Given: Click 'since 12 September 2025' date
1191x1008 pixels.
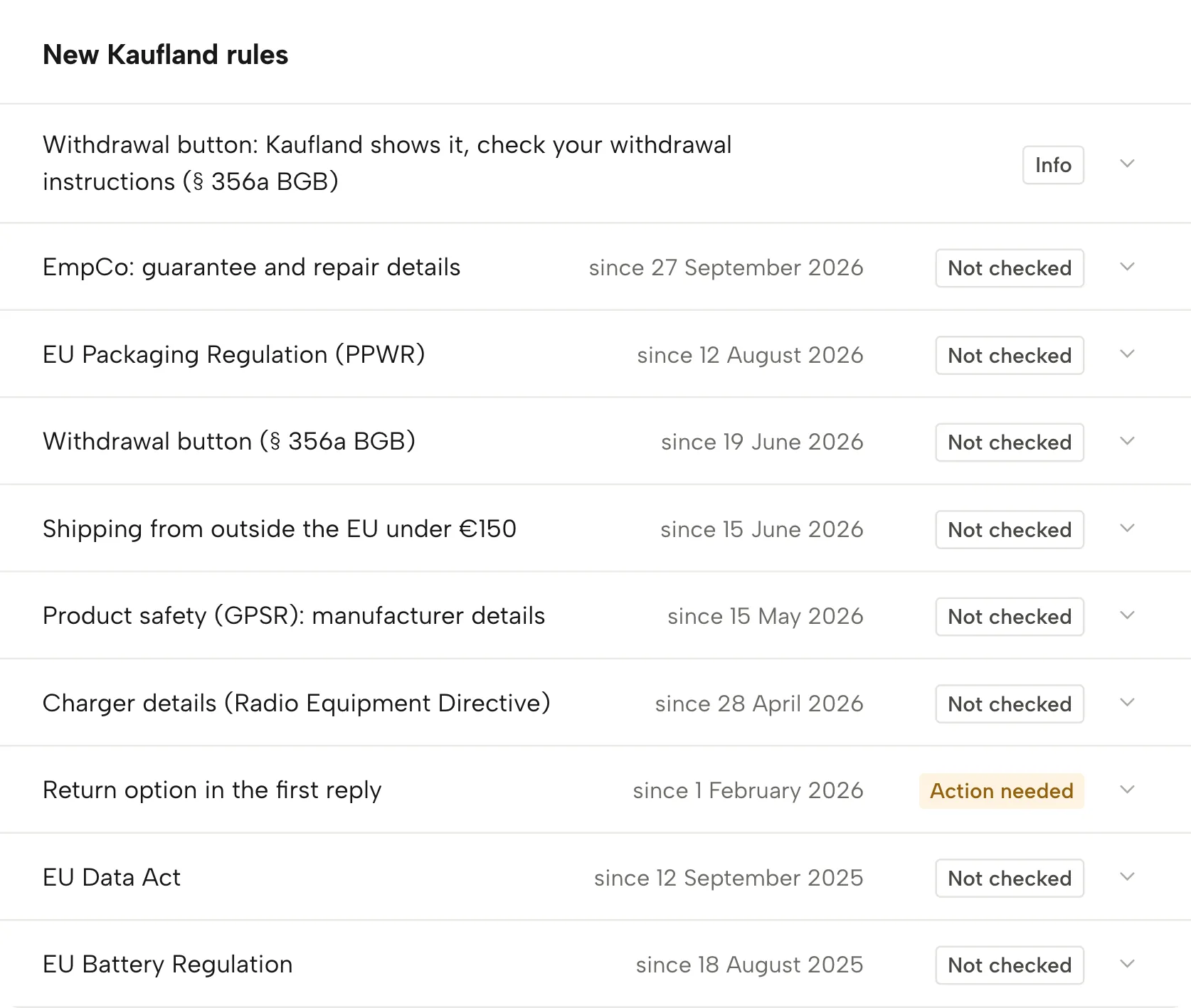Looking at the screenshot, I should (x=729, y=878).
